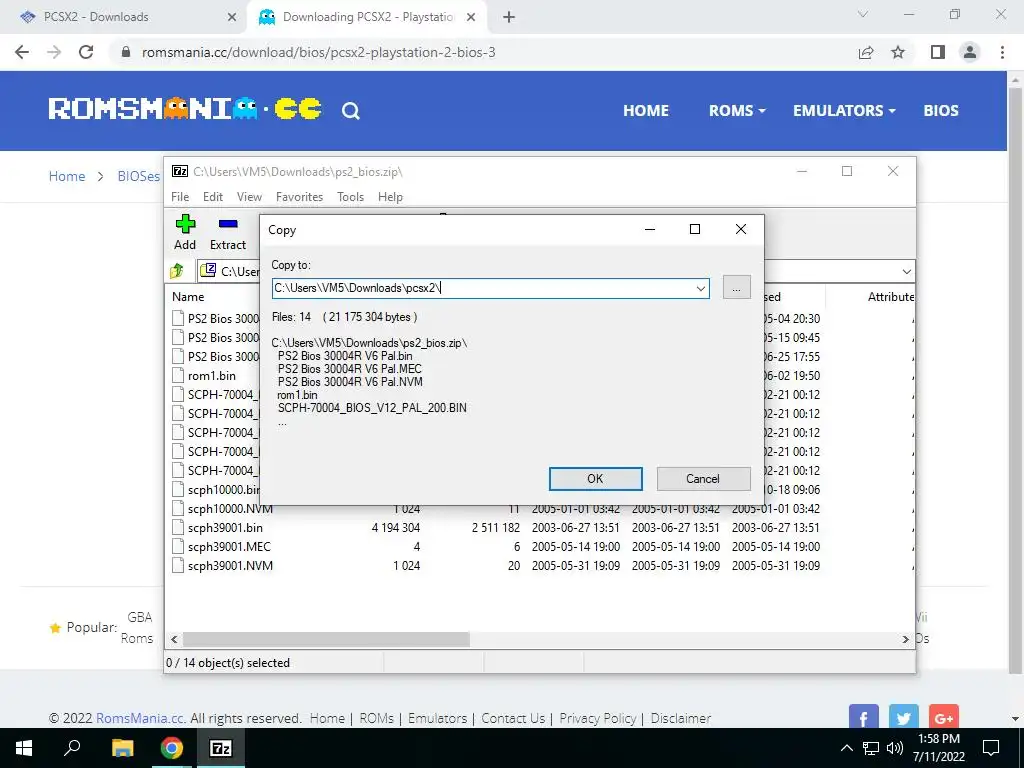
Task: Open the notification center icon
Action: pos(991,748)
